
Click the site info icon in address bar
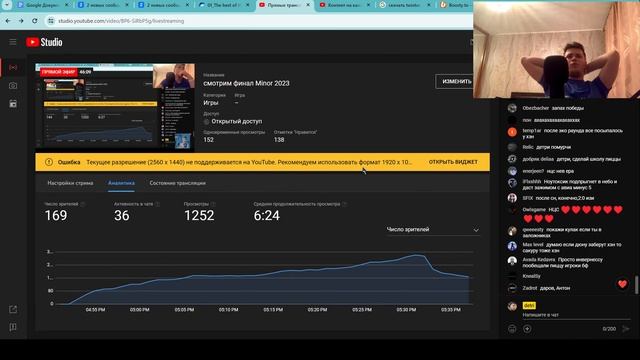pyautogui.click(x=51, y=21)
